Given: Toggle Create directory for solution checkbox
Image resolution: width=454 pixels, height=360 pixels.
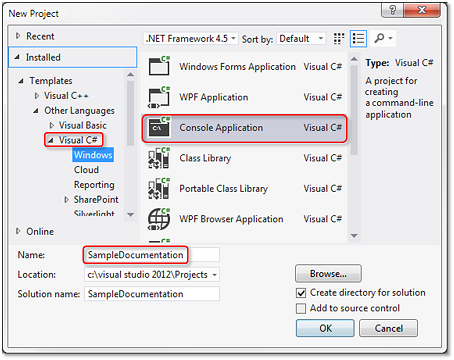Looking at the screenshot, I should point(301,293).
